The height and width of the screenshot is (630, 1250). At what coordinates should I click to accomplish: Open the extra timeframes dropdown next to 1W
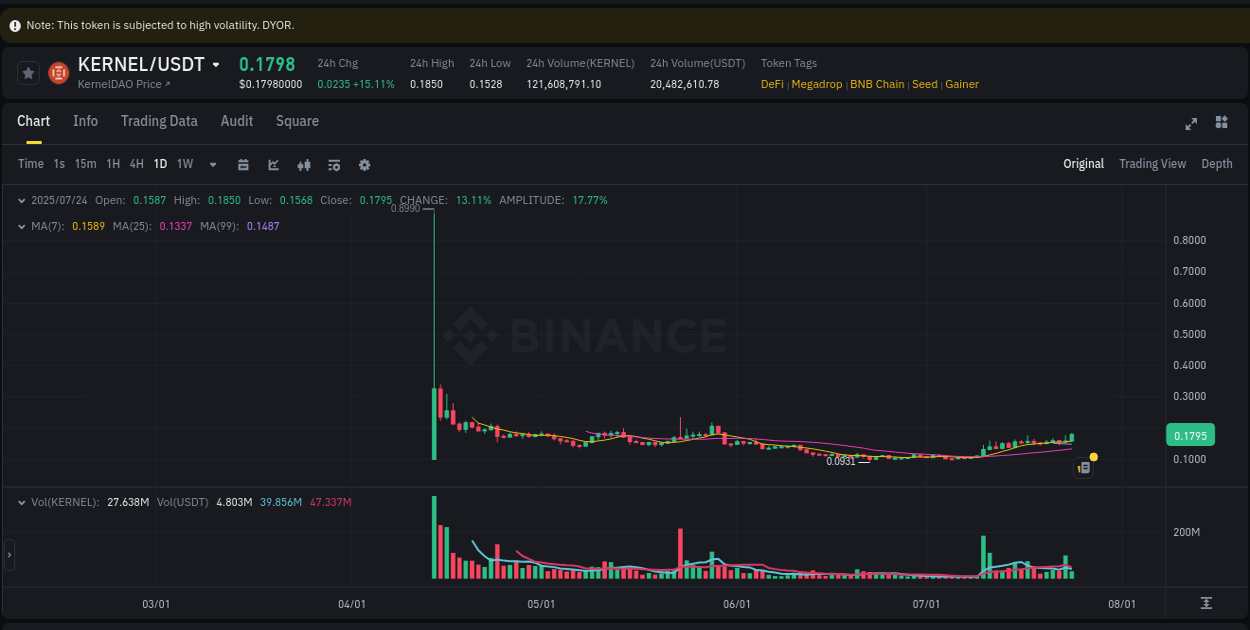pos(211,164)
